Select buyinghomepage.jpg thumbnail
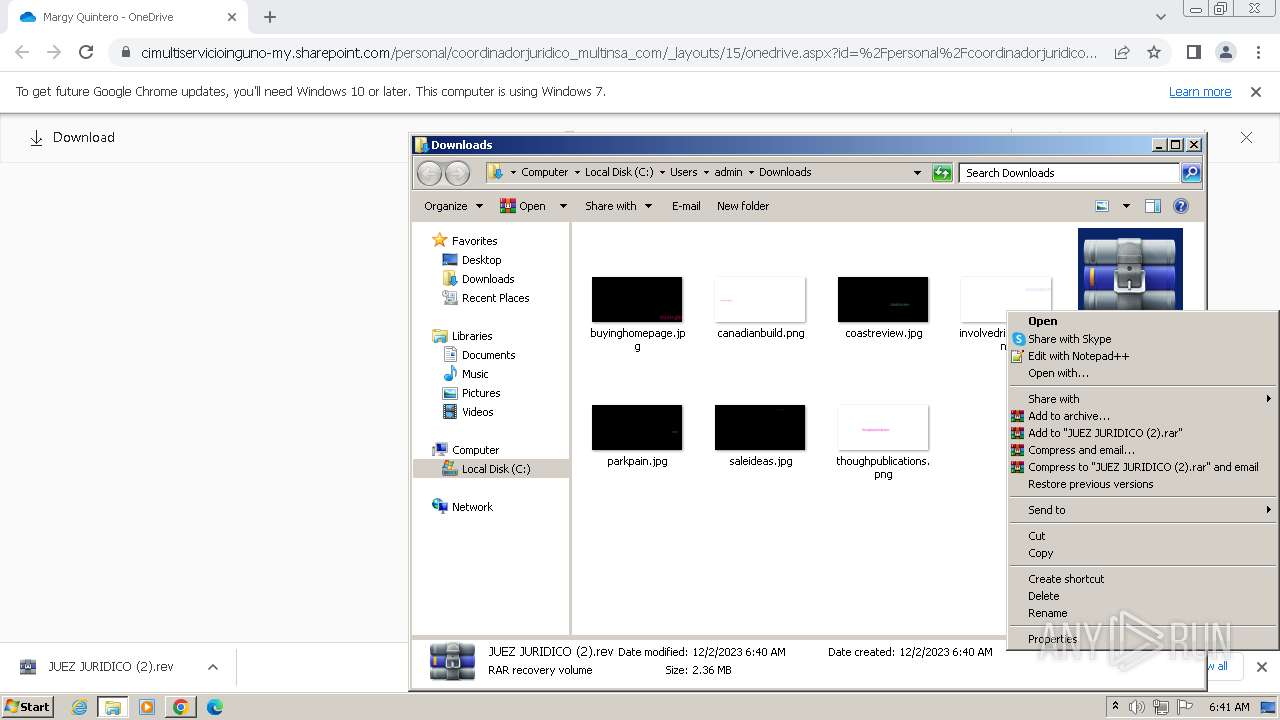 [637, 300]
